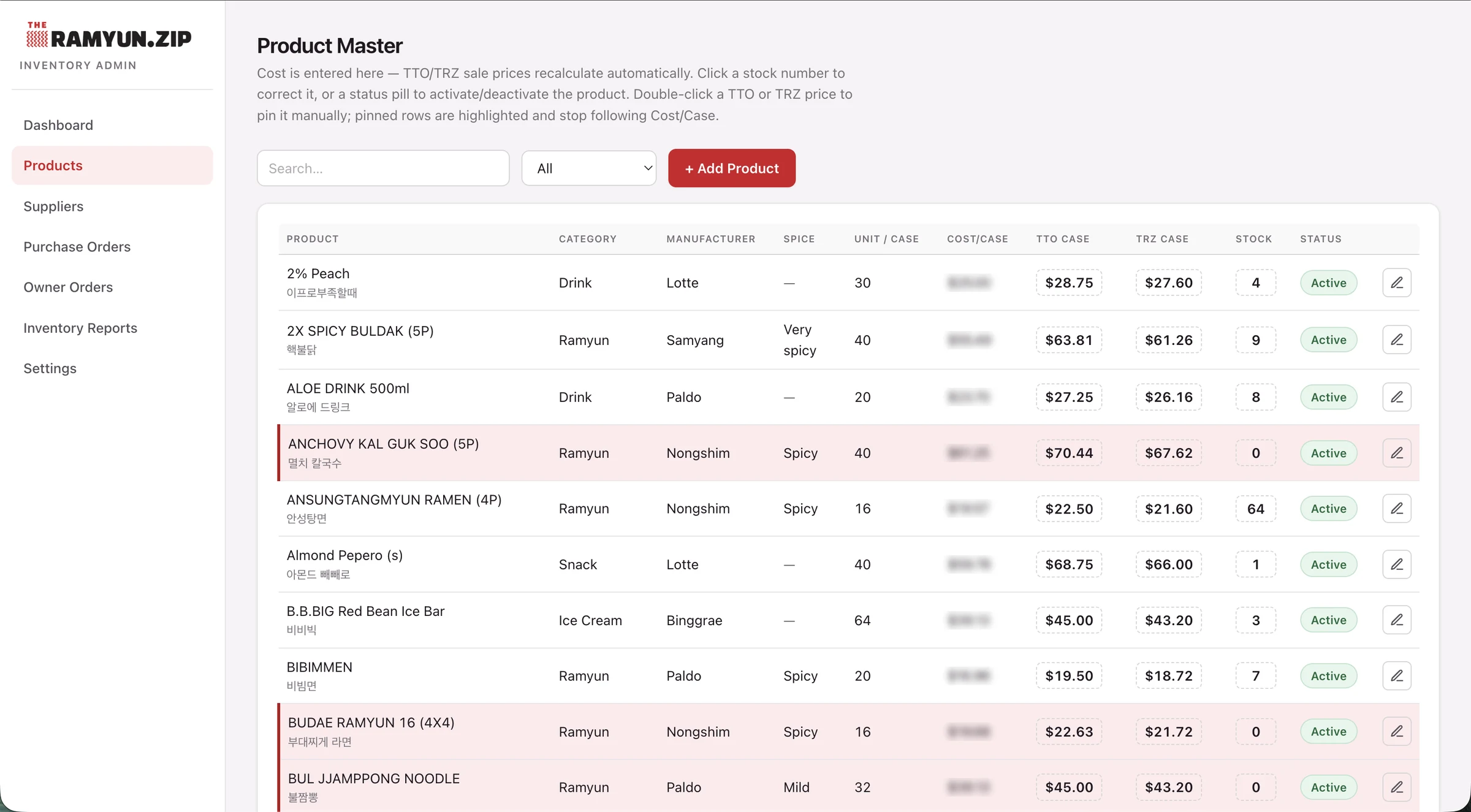
Task: Click the BIBIMMEN edit pencil icon
Action: tap(1397, 676)
